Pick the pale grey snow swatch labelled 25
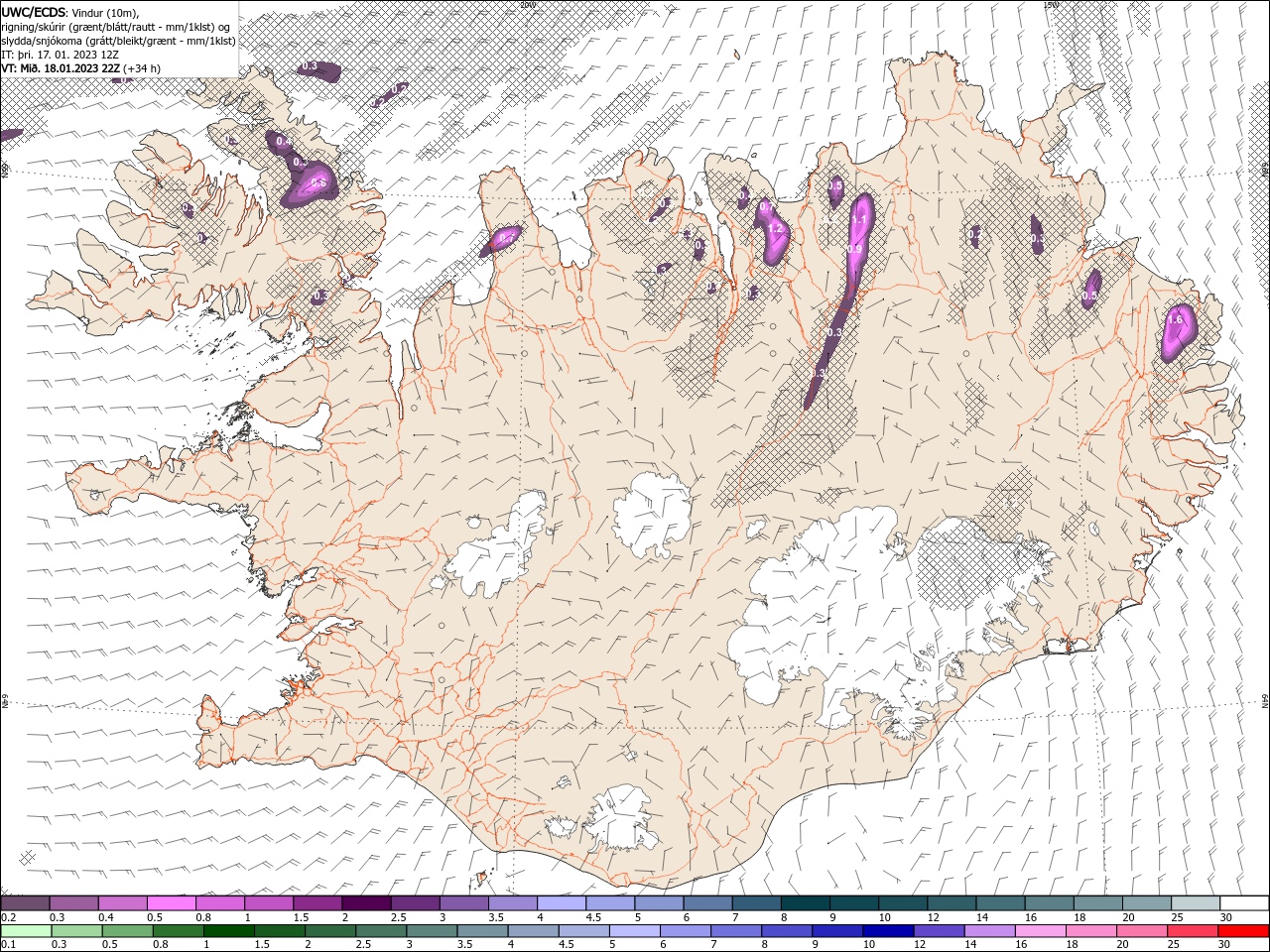Image resolution: width=1270 pixels, height=952 pixels. click(1196, 903)
